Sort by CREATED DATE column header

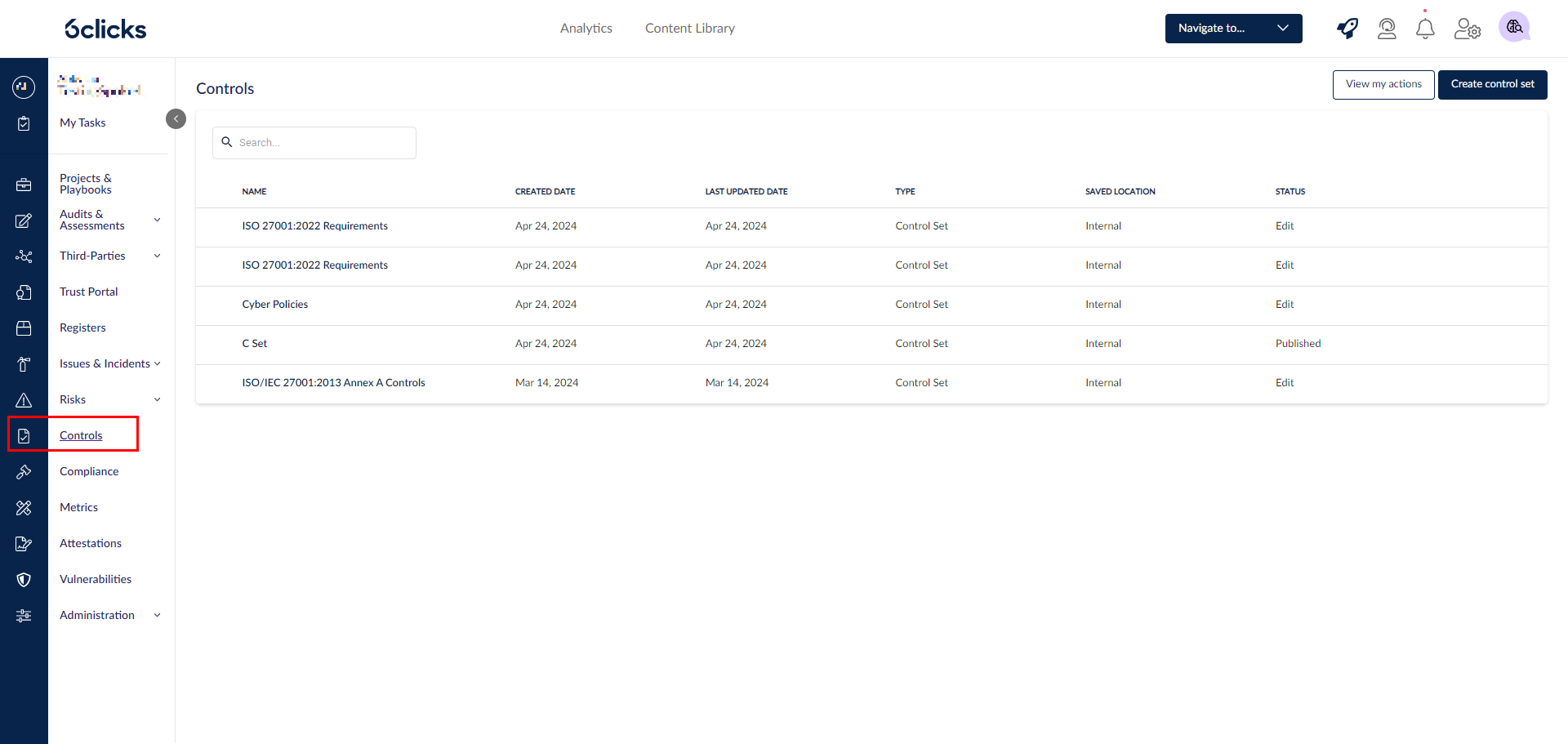click(x=545, y=191)
